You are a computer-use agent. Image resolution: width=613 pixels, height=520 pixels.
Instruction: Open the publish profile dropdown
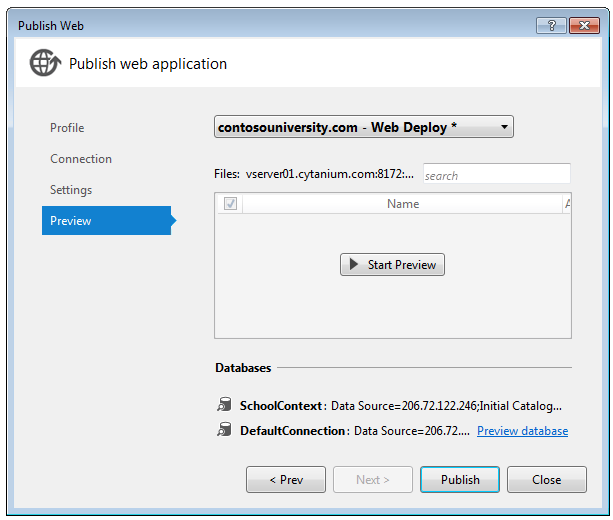pos(364,127)
